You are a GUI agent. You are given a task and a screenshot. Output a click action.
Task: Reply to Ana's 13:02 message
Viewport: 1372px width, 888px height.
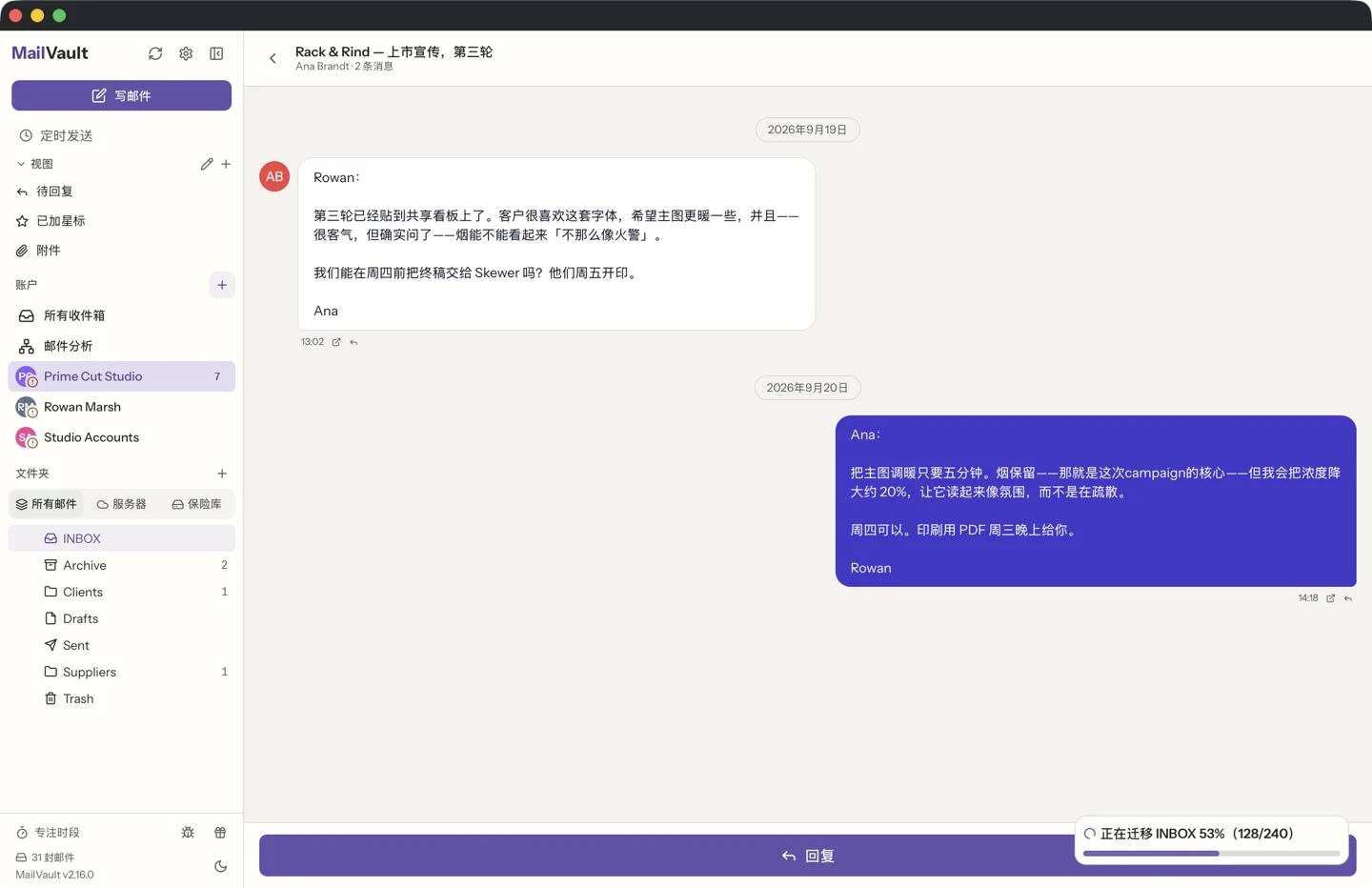tap(353, 342)
